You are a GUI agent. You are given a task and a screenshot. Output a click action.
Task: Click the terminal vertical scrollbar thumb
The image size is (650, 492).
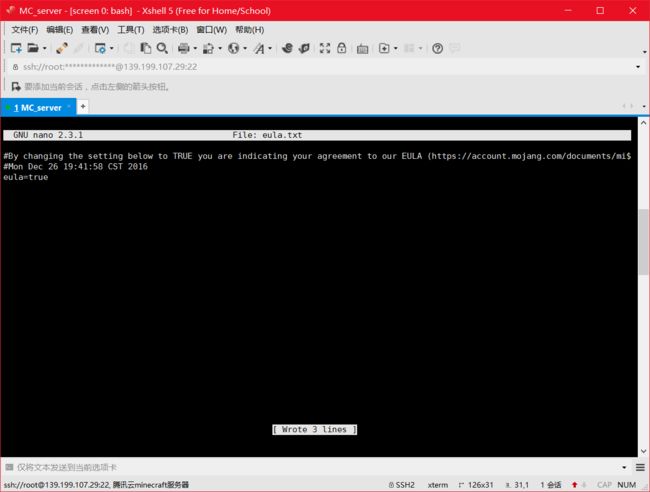(x=643, y=242)
